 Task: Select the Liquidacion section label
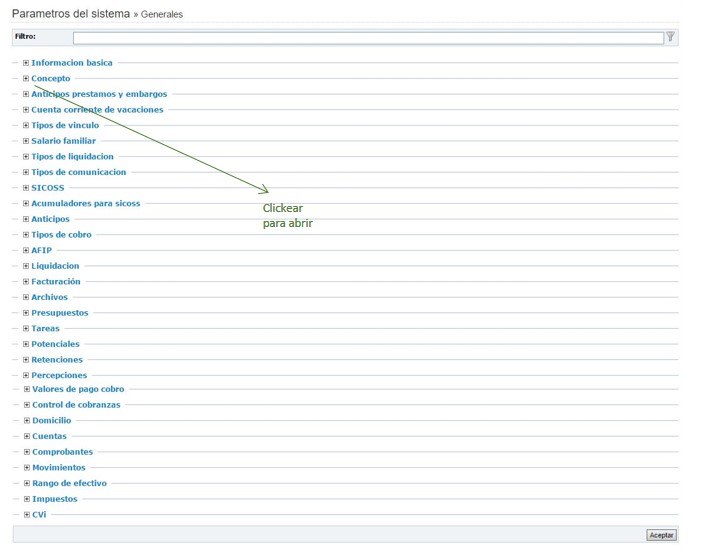[55, 266]
